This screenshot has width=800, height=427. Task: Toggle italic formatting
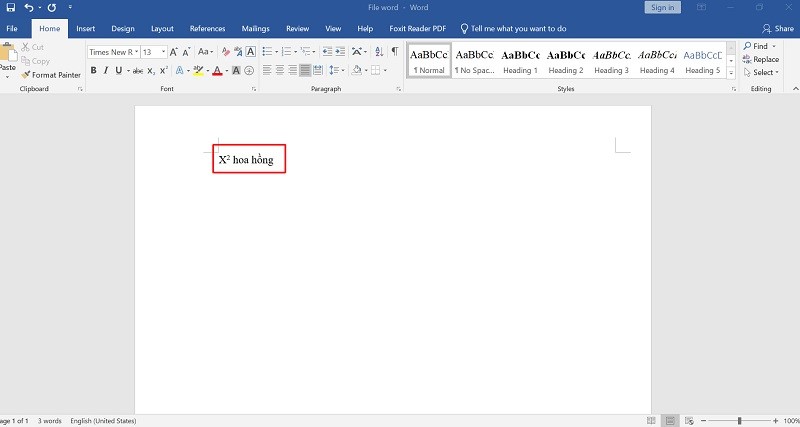point(106,70)
